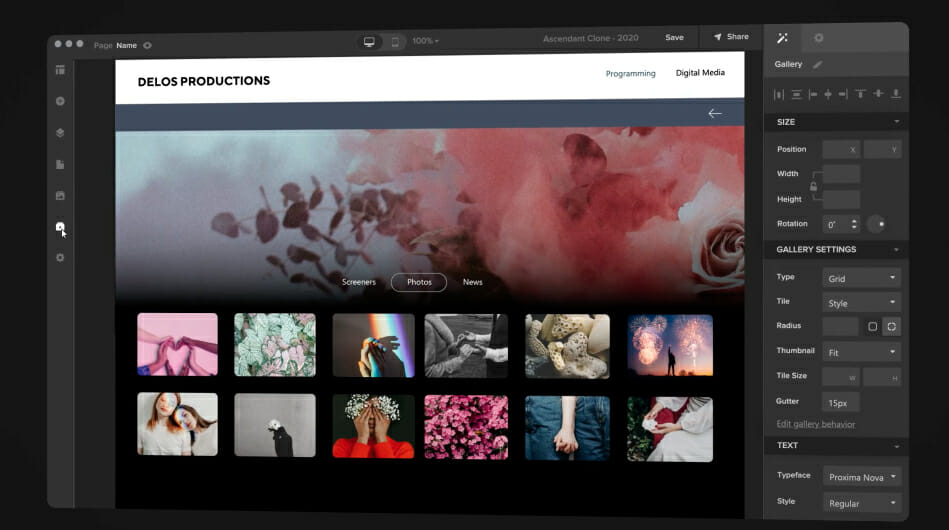Open the layers stack icon in left sidebar
The width and height of the screenshot is (949, 530).
pyautogui.click(x=60, y=133)
